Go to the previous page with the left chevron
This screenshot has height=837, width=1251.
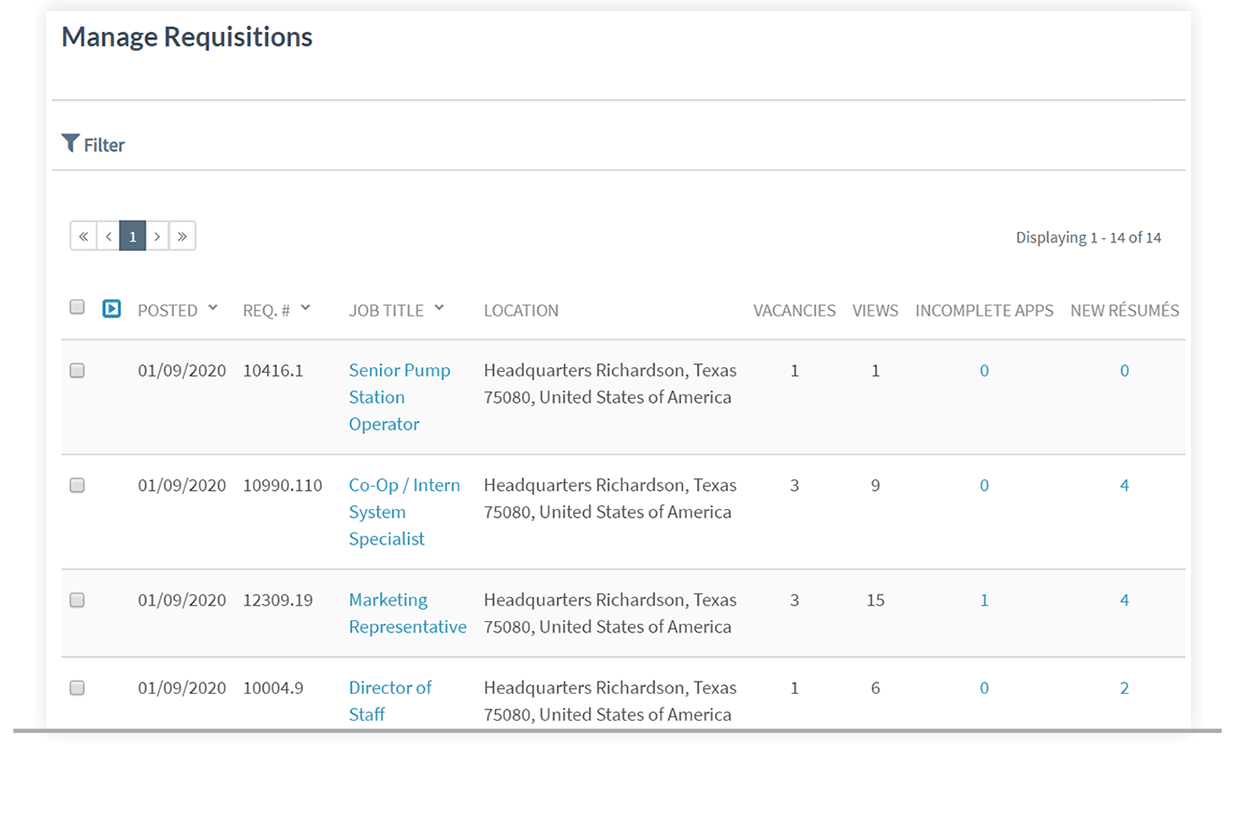(108, 236)
